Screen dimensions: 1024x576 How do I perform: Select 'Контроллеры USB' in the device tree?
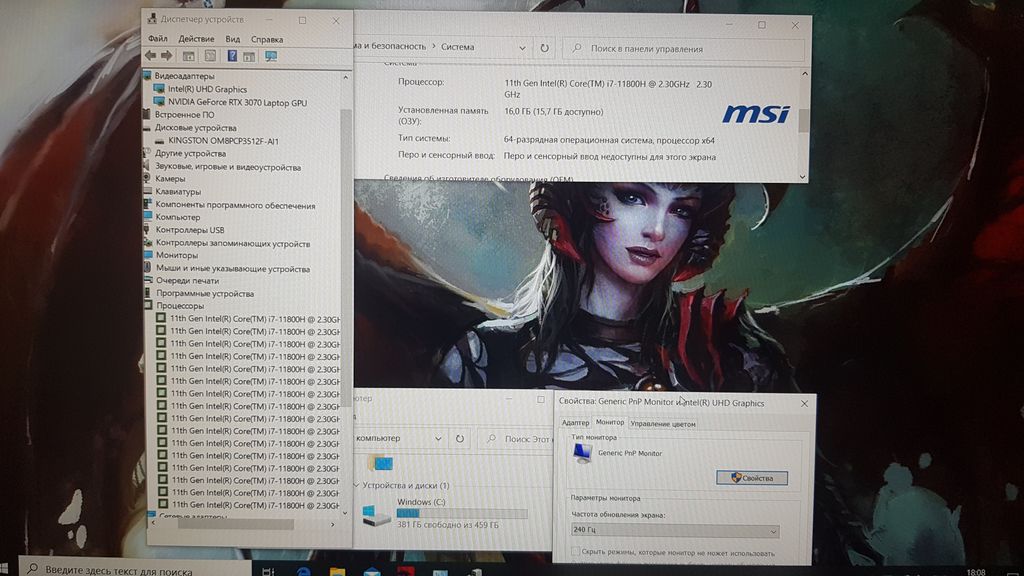pos(190,230)
